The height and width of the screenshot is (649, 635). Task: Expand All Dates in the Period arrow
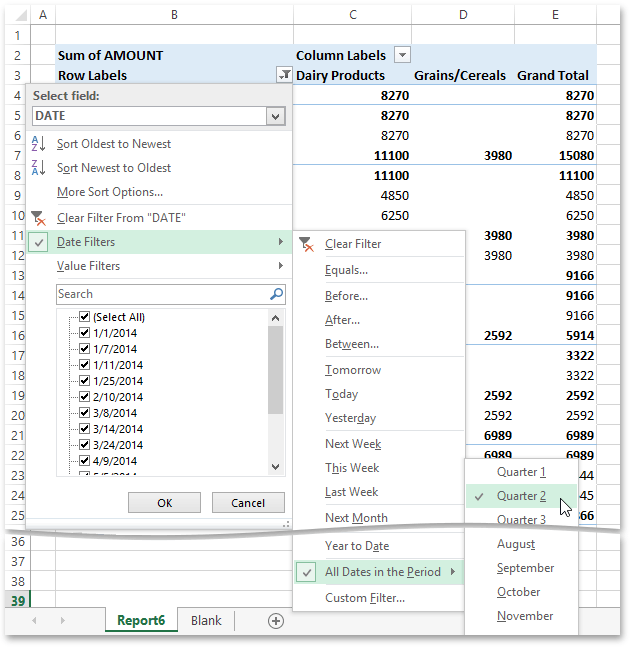point(453,572)
